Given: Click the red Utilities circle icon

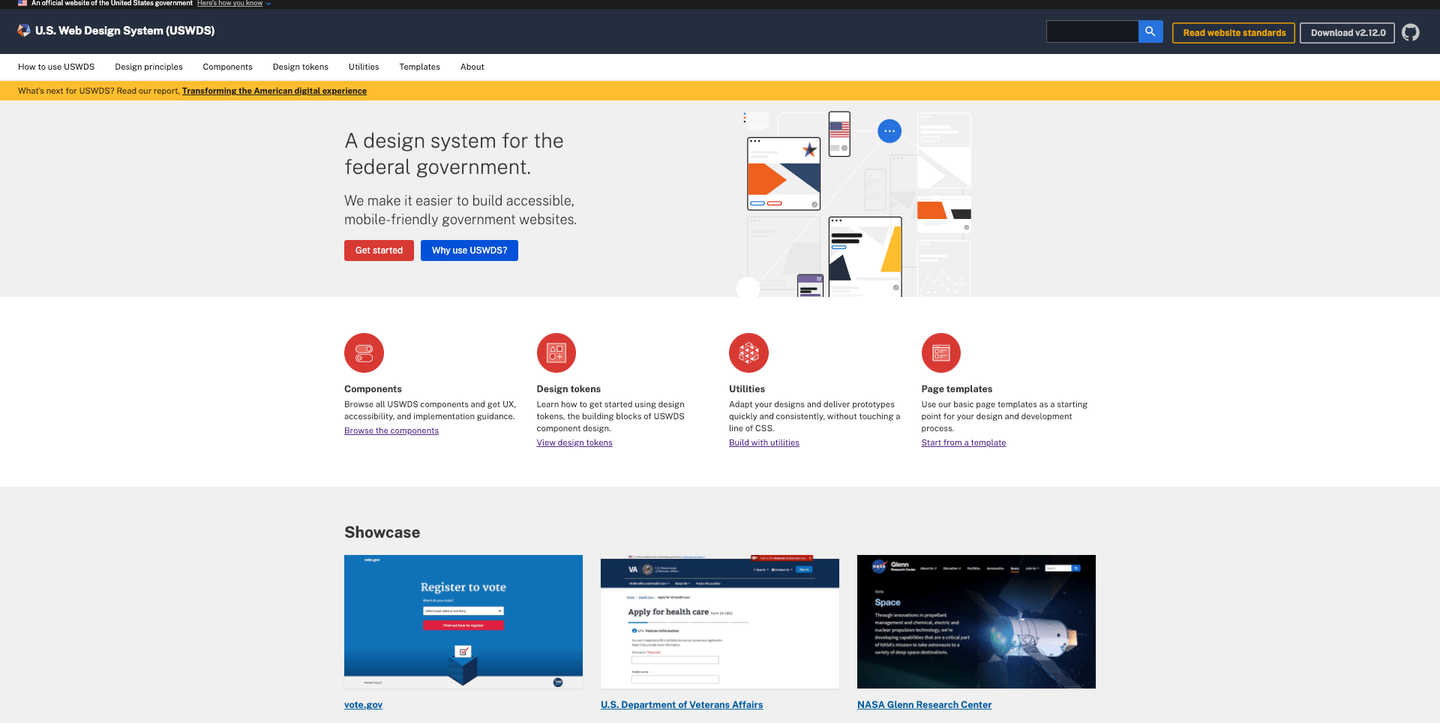Looking at the screenshot, I should tap(749, 353).
